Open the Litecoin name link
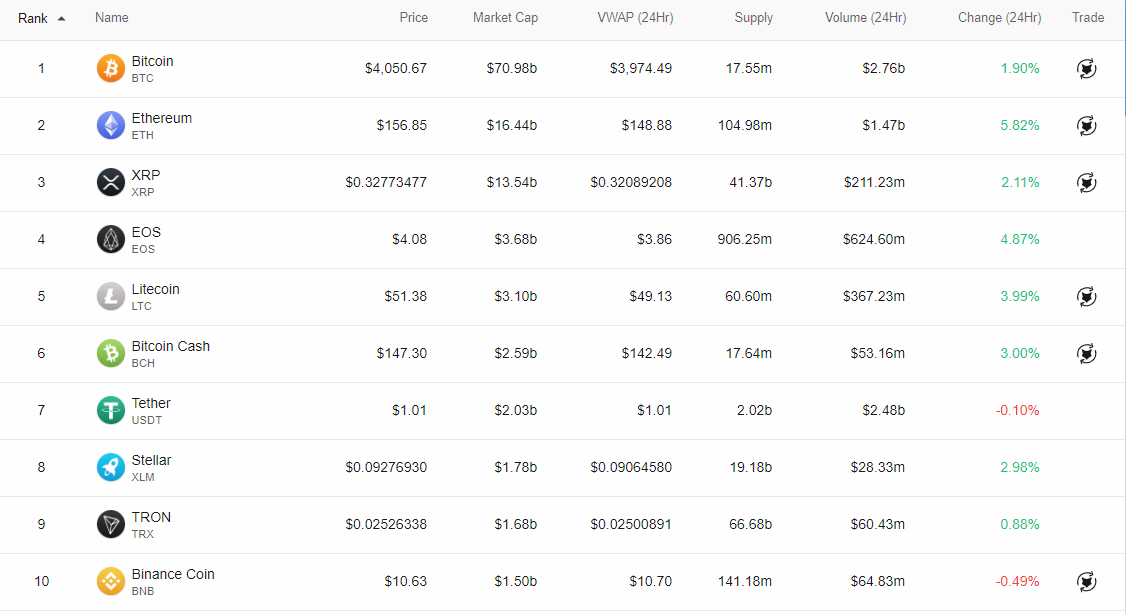Image resolution: width=1126 pixels, height=614 pixels. pyautogui.click(x=155, y=289)
